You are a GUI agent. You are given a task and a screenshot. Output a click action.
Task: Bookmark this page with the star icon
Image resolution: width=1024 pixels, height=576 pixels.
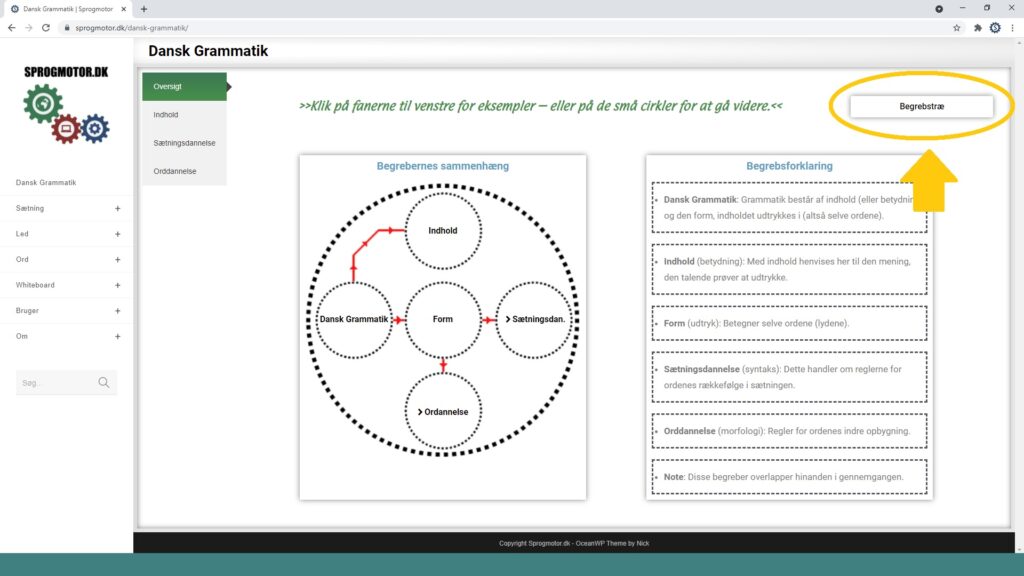[x=957, y=28]
